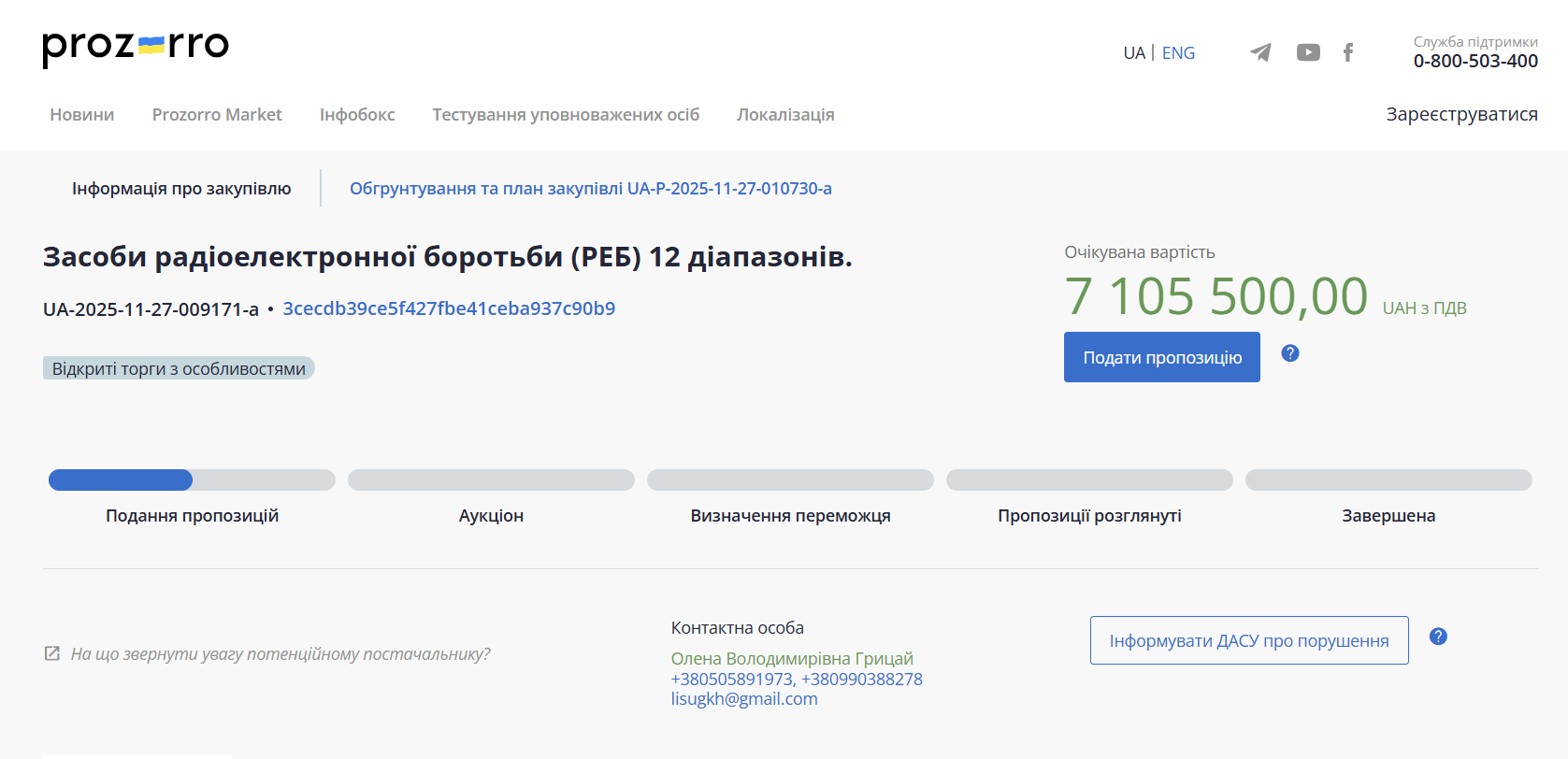This screenshot has width=1568, height=759.
Task: Click help icon beside Інформувати ДАСУ button
Action: (1438, 637)
